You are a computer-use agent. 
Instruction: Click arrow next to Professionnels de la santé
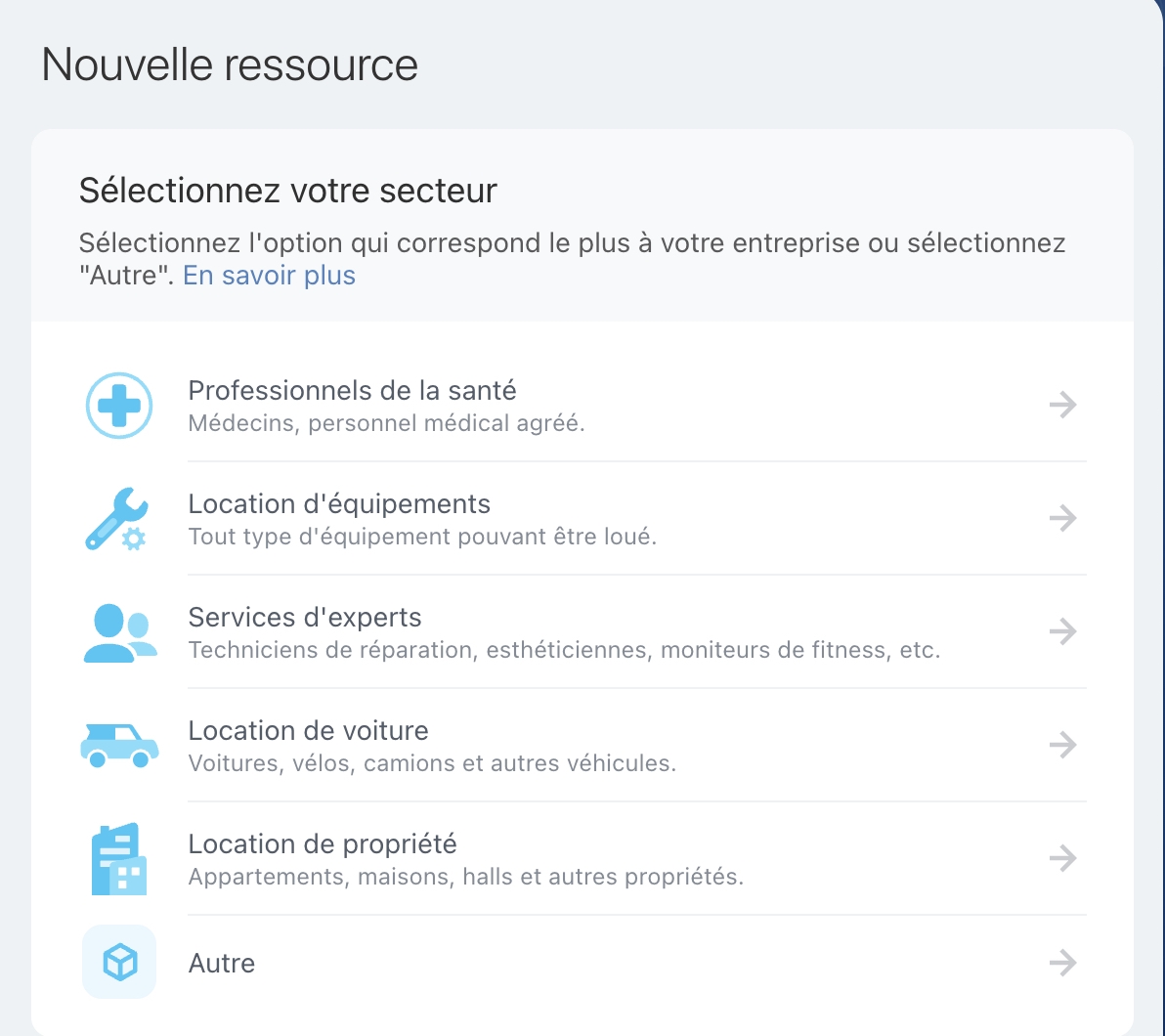coord(1062,405)
